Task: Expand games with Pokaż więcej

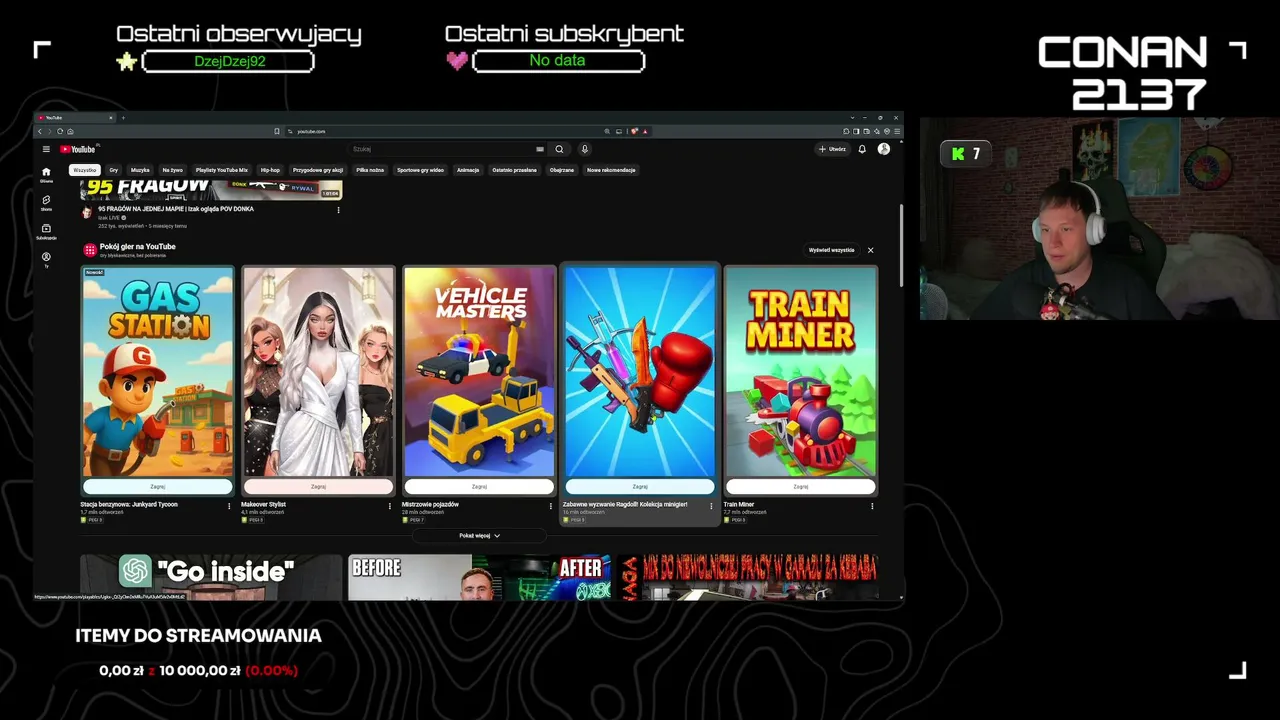Action: [x=480, y=536]
